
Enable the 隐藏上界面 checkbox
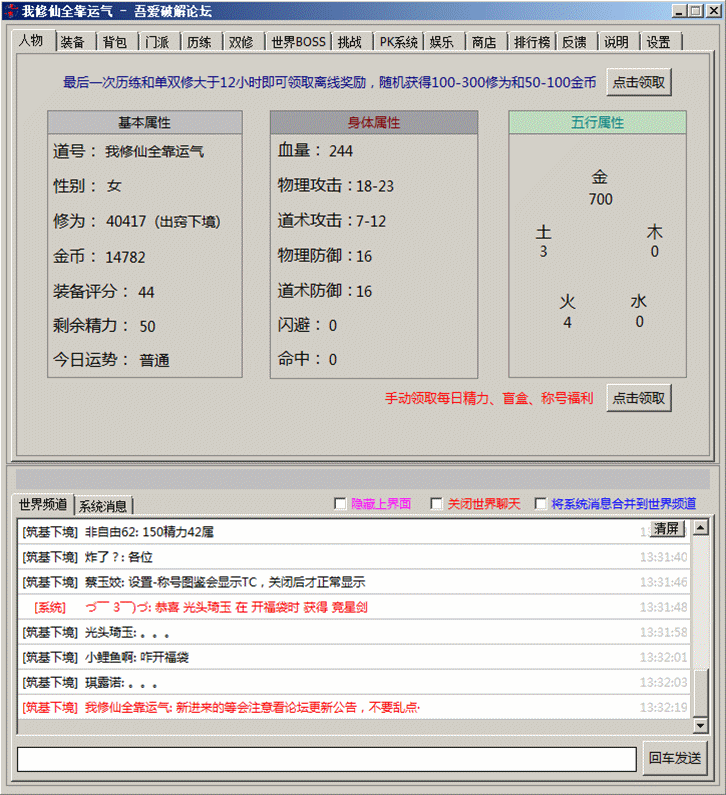click(340, 504)
